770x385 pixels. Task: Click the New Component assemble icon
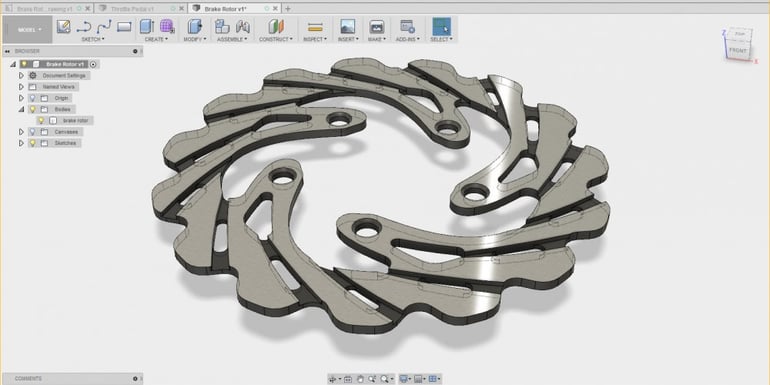(x=222, y=27)
